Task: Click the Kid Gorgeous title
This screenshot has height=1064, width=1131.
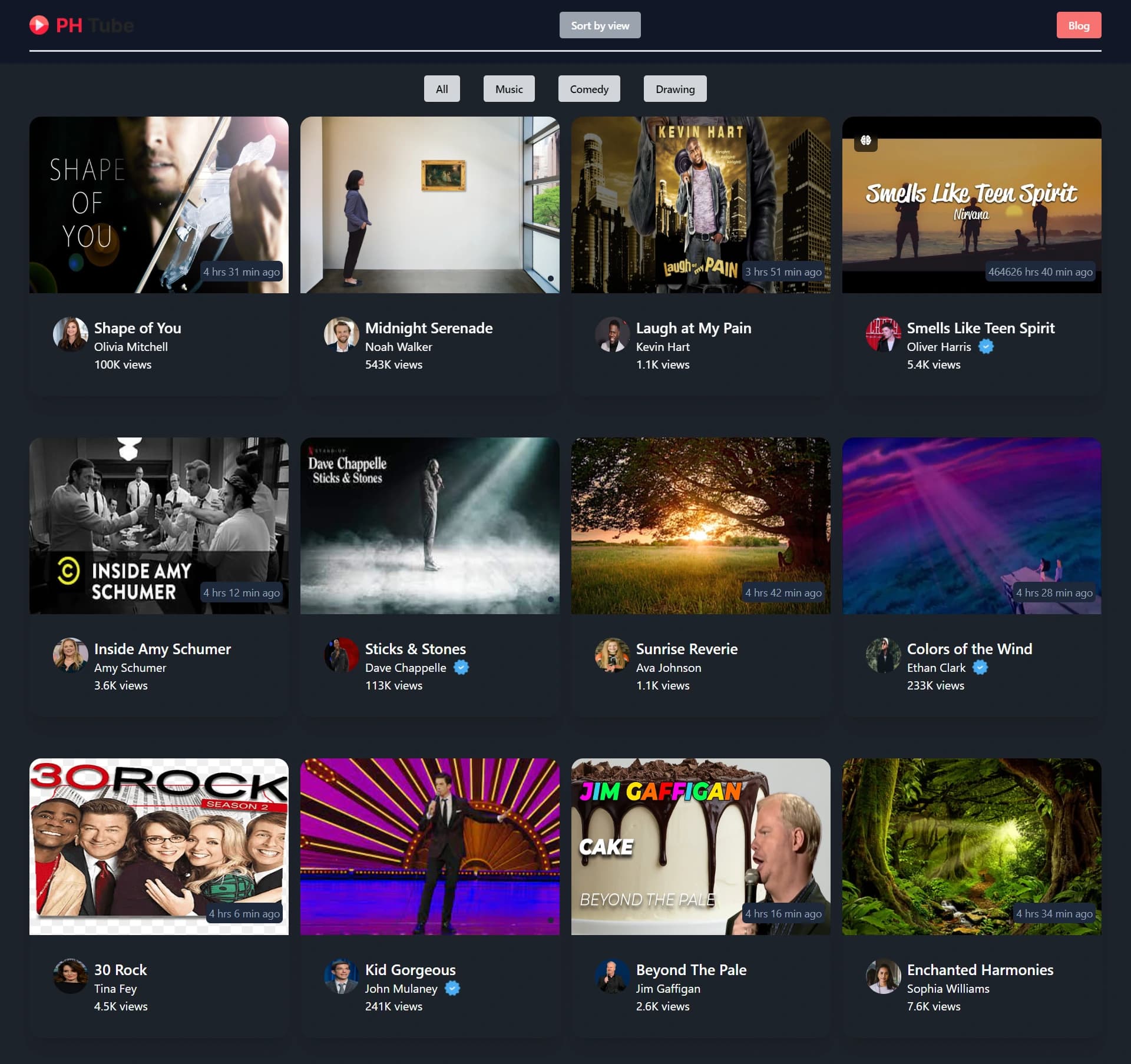Action: point(411,970)
